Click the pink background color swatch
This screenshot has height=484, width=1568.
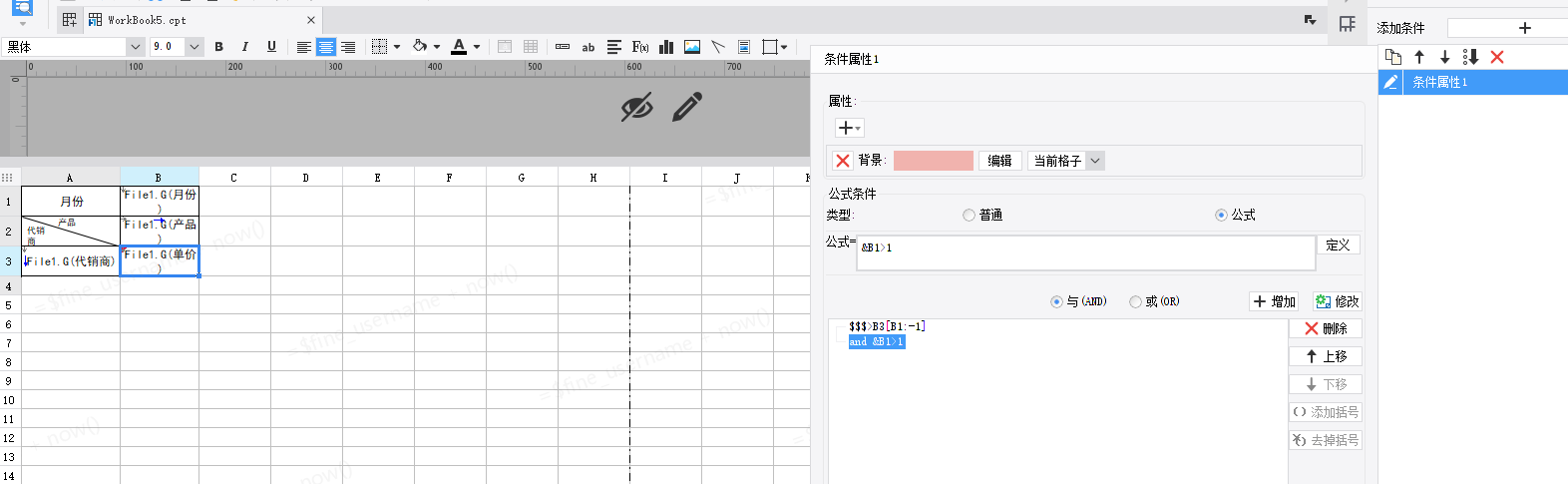coord(933,161)
